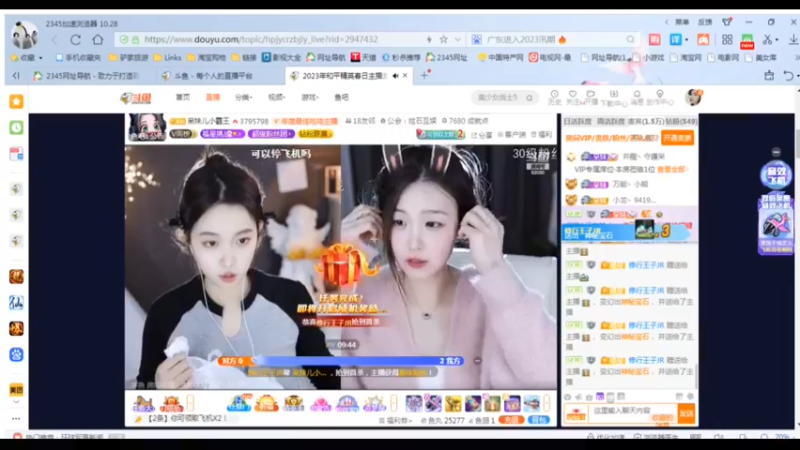The width and height of the screenshot is (800, 450).
Task: Open the 中国特产网 bookmark
Action: 500,58
